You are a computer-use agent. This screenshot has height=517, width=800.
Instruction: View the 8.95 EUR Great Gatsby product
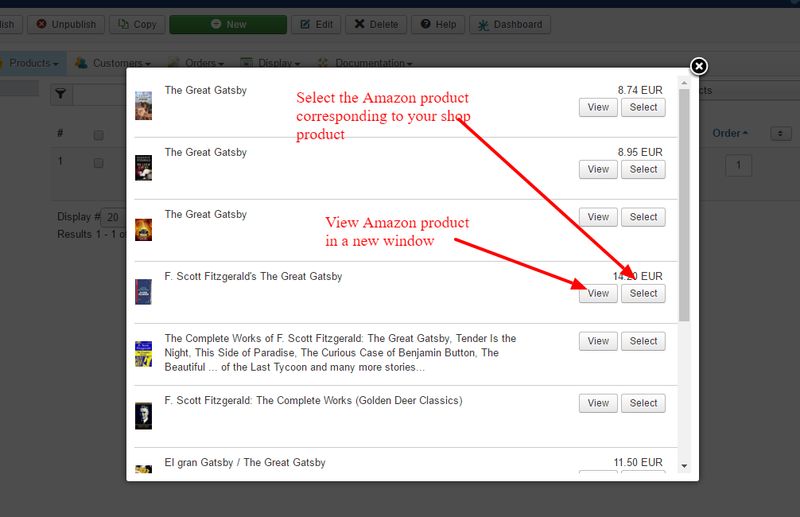(x=598, y=169)
